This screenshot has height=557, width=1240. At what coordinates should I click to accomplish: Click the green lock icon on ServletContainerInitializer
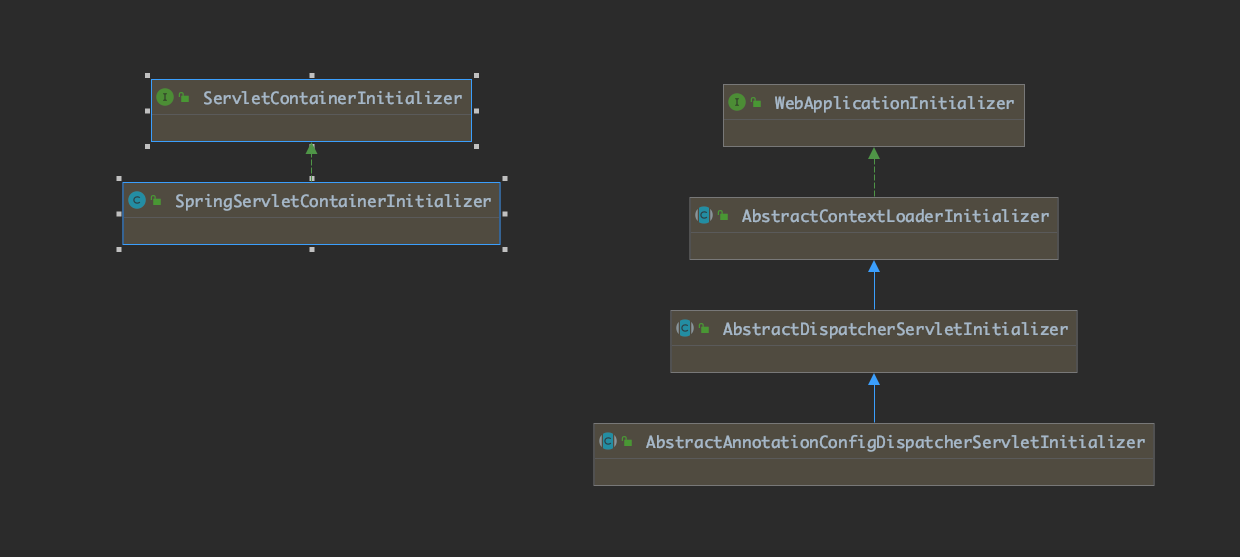[x=184, y=98]
